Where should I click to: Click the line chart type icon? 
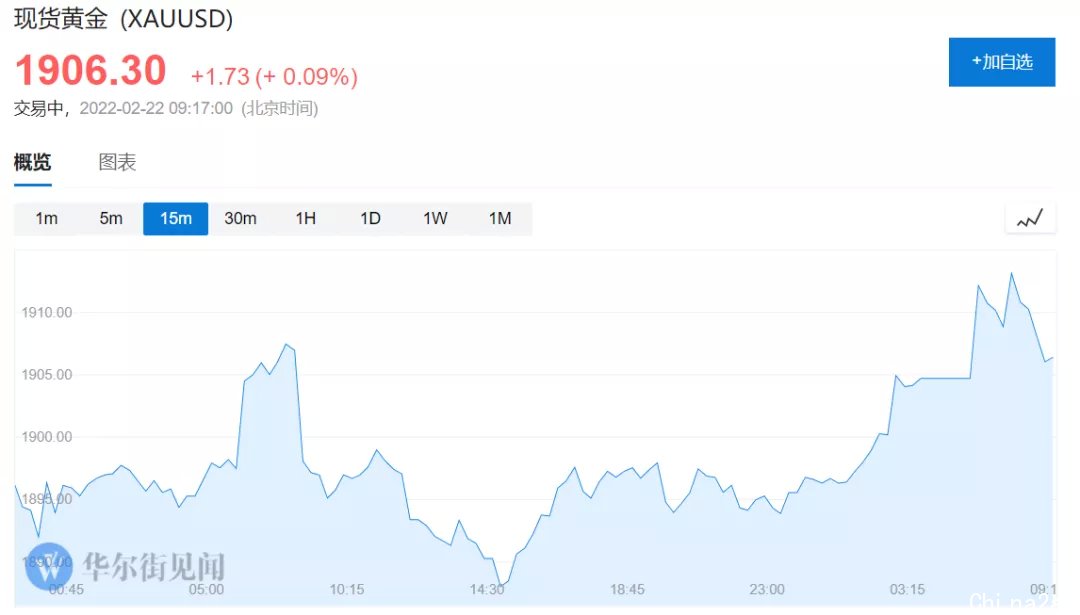coord(1030,218)
